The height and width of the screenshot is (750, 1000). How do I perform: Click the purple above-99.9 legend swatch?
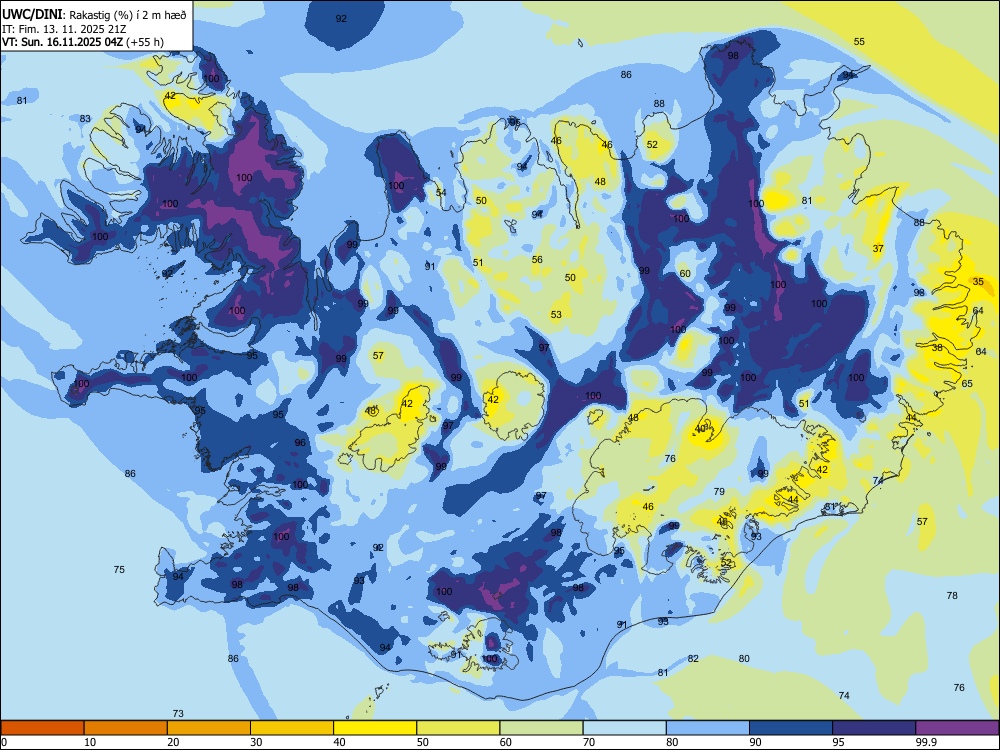click(957, 728)
